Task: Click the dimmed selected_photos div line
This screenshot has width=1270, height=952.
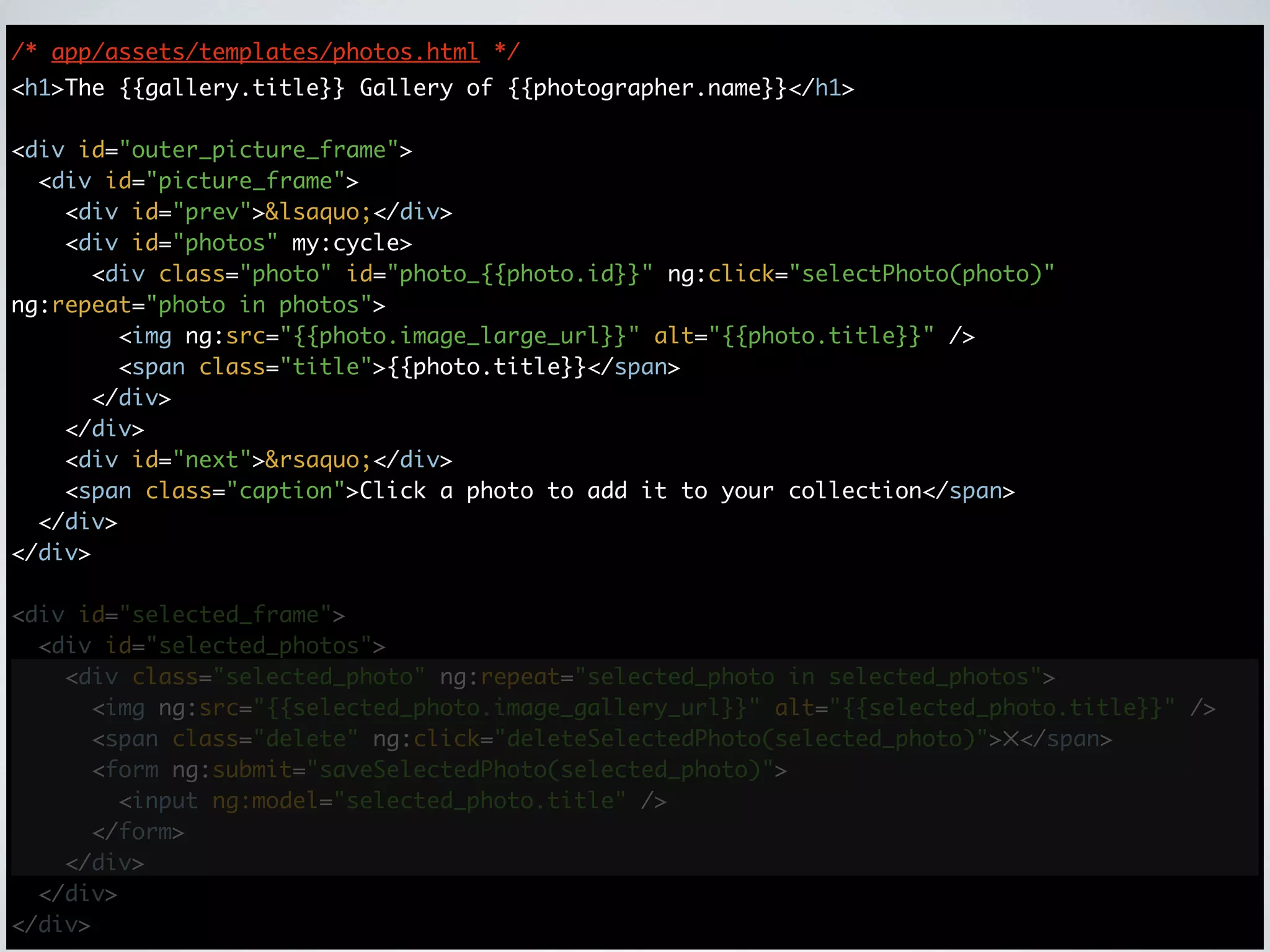Action: tap(211, 646)
